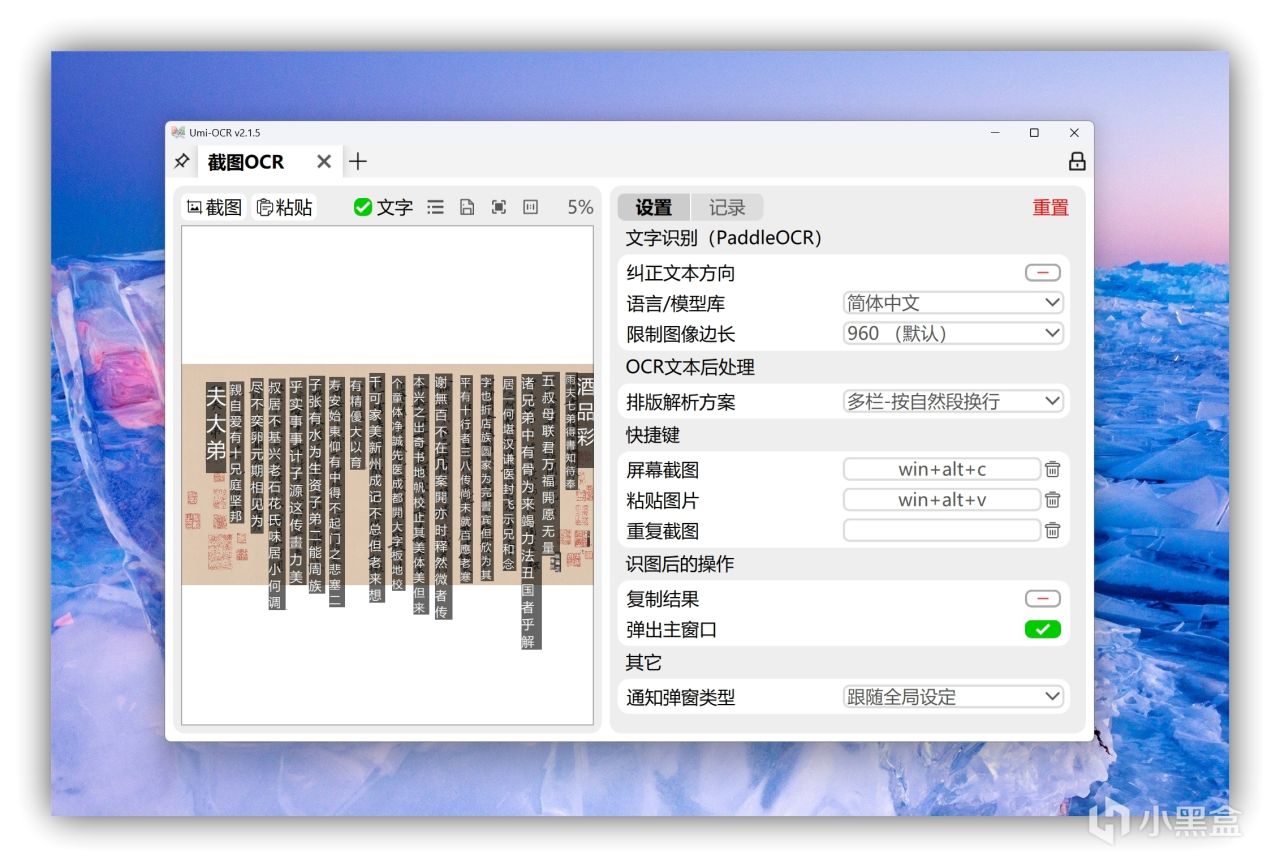This screenshot has width=1280, height=867.
Task: Click the empty 重复截图 hotkey field
Action: 940,530
